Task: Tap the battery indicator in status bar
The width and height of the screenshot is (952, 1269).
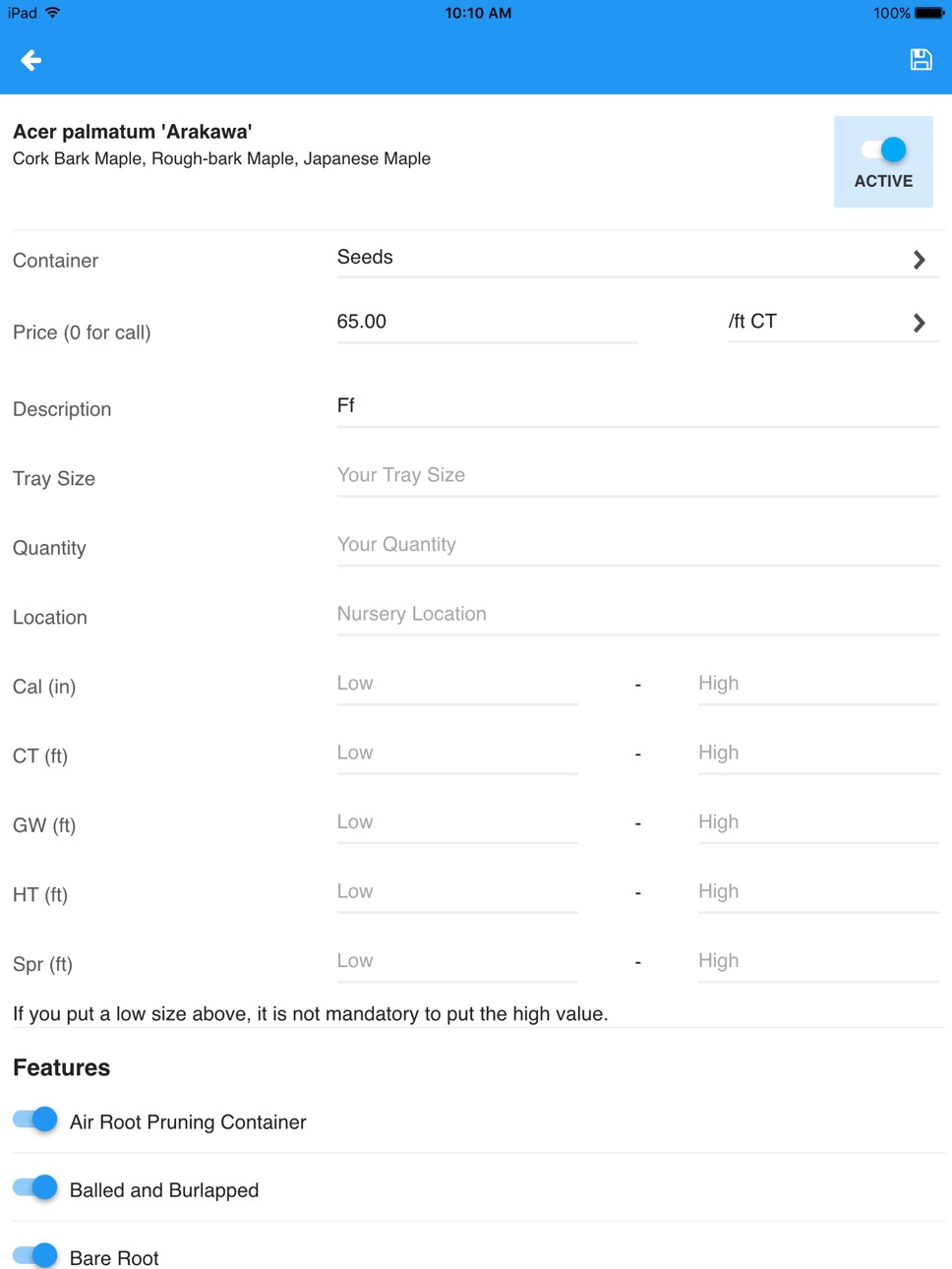Action: coord(929,13)
